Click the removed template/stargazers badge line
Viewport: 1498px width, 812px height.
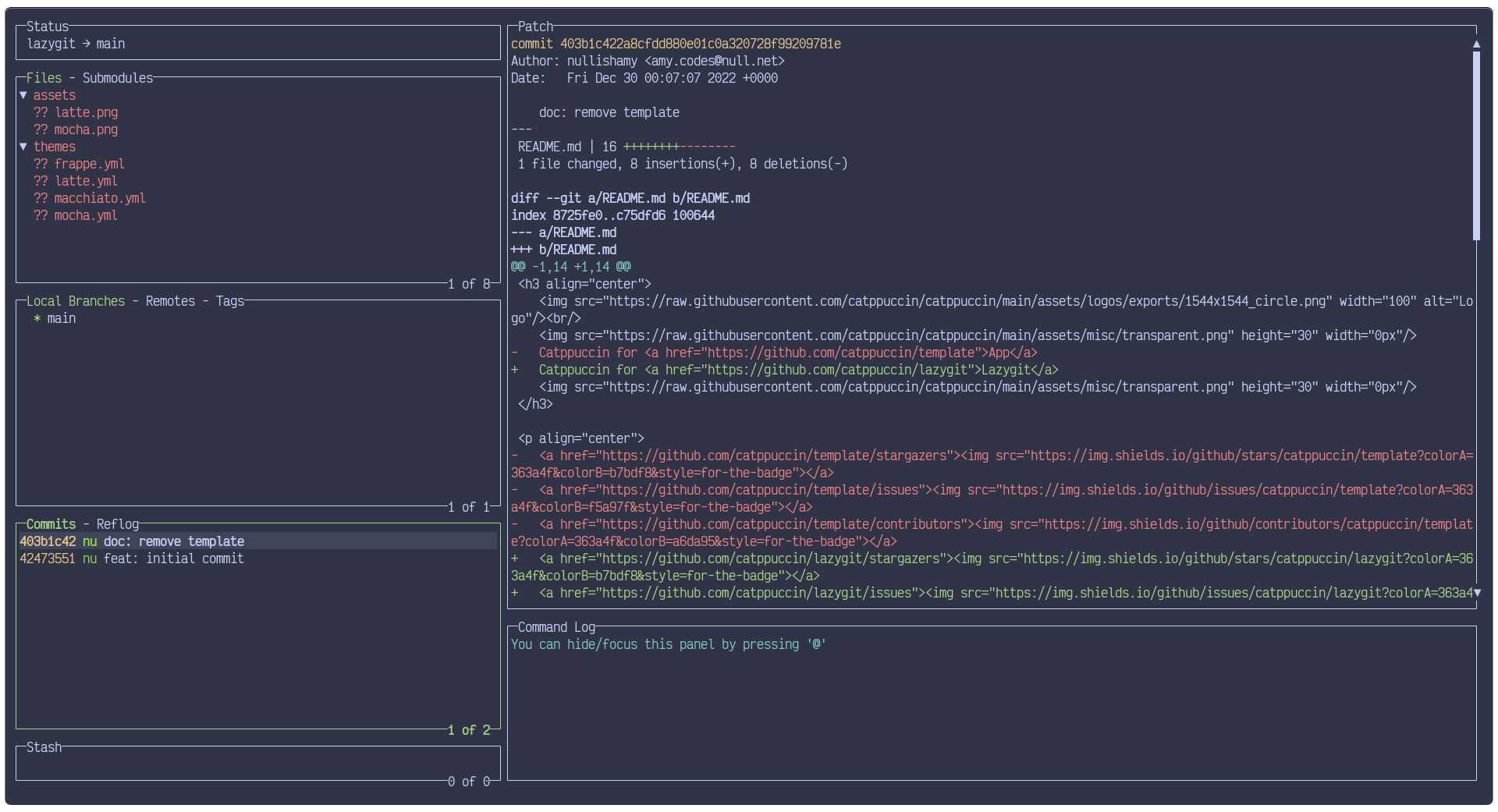(992, 464)
